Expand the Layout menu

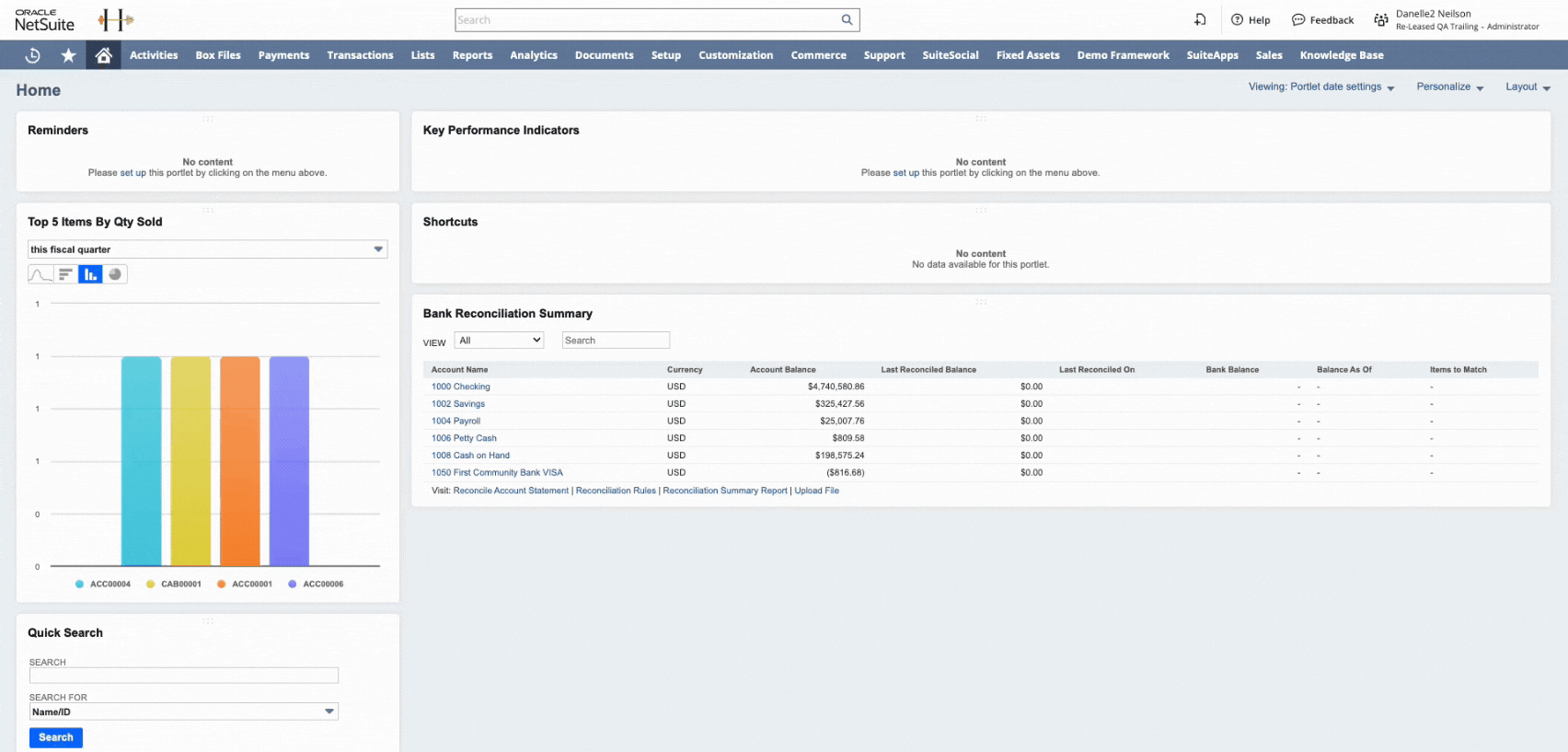coord(1528,87)
